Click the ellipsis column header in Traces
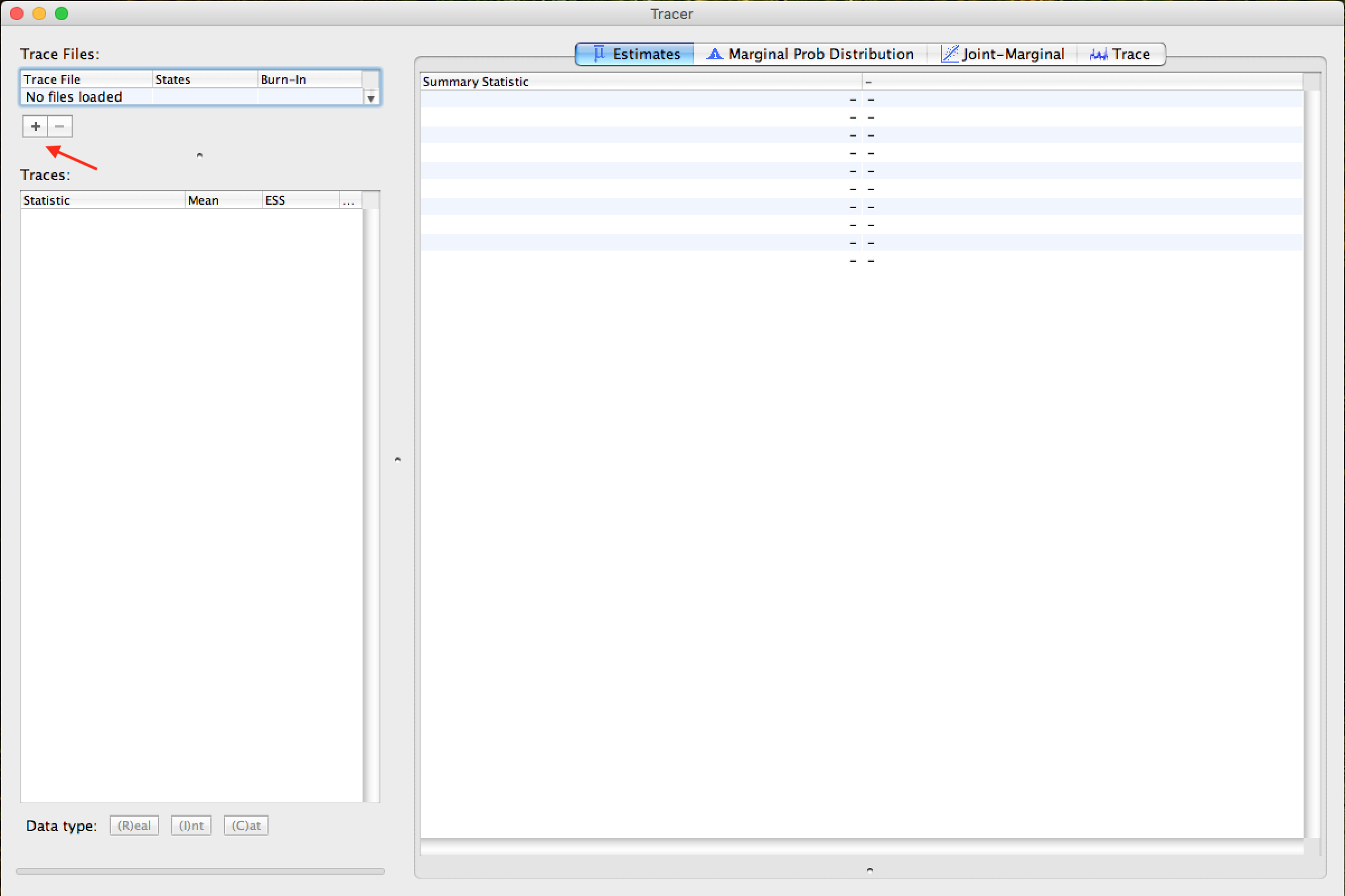 point(350,200)
